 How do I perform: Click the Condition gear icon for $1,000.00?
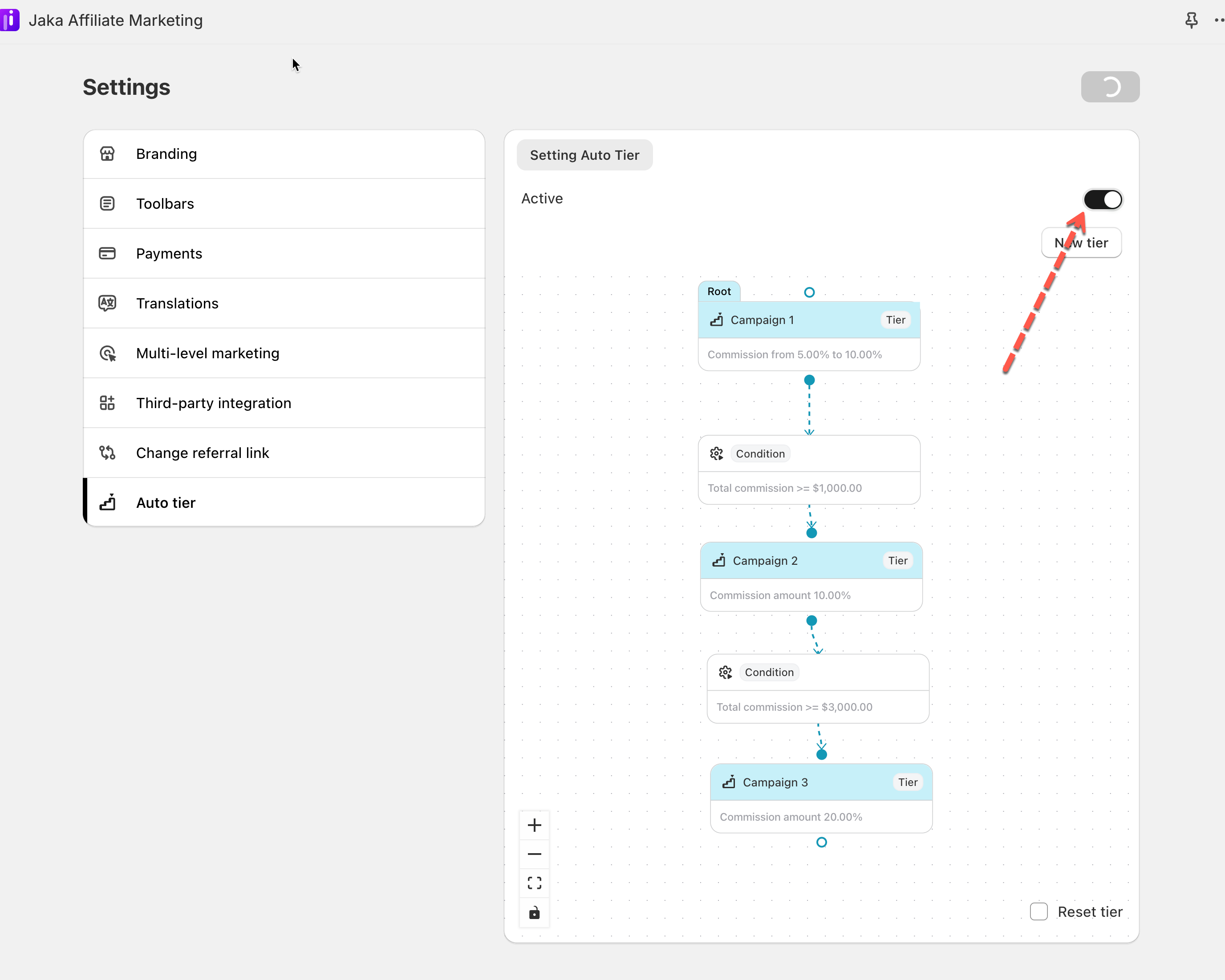(717, 454)
